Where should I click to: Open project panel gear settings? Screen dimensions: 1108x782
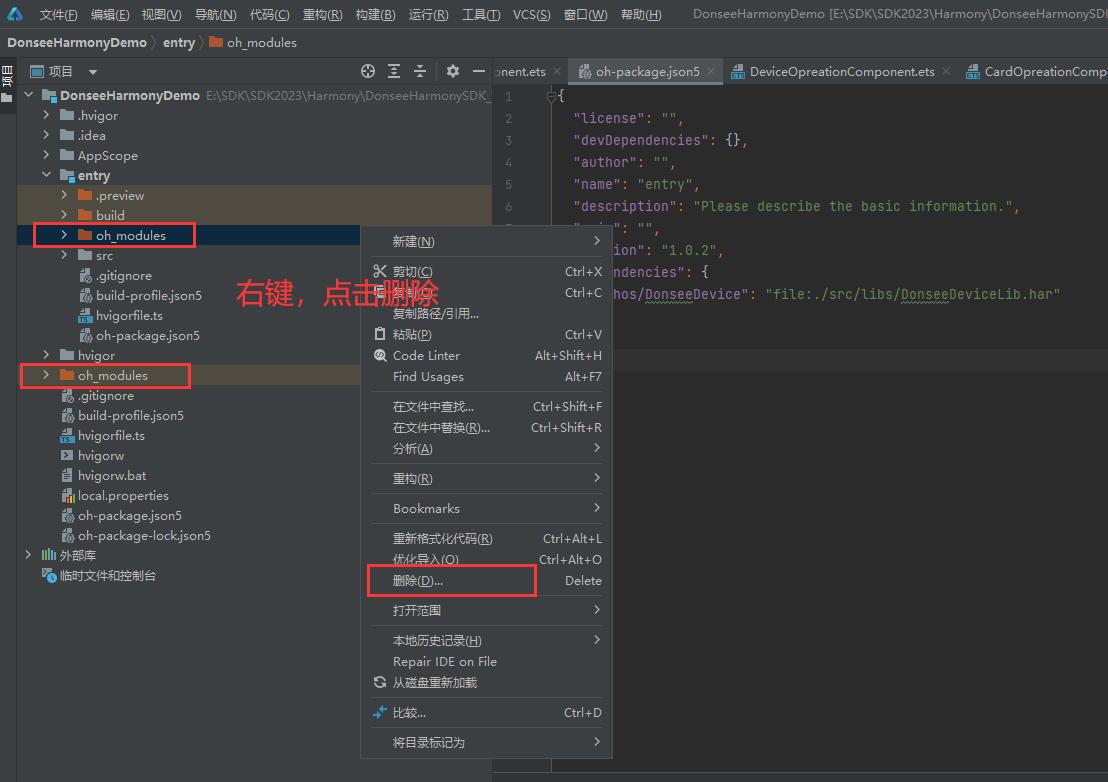[453, 71]
